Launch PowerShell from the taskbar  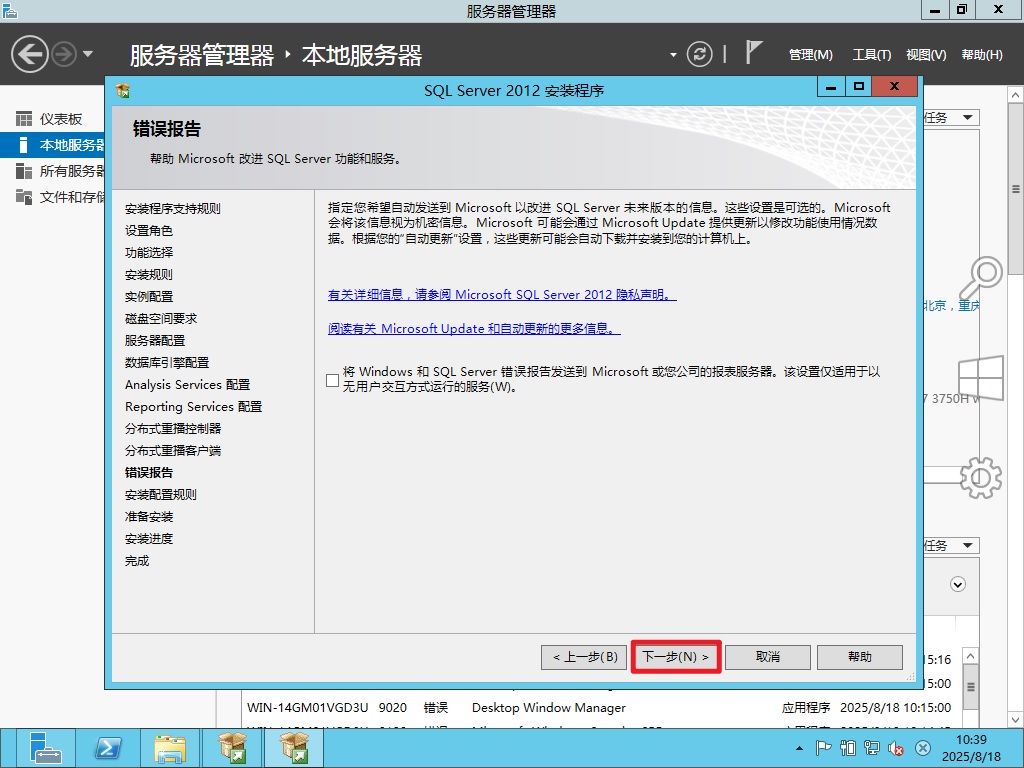108,748
